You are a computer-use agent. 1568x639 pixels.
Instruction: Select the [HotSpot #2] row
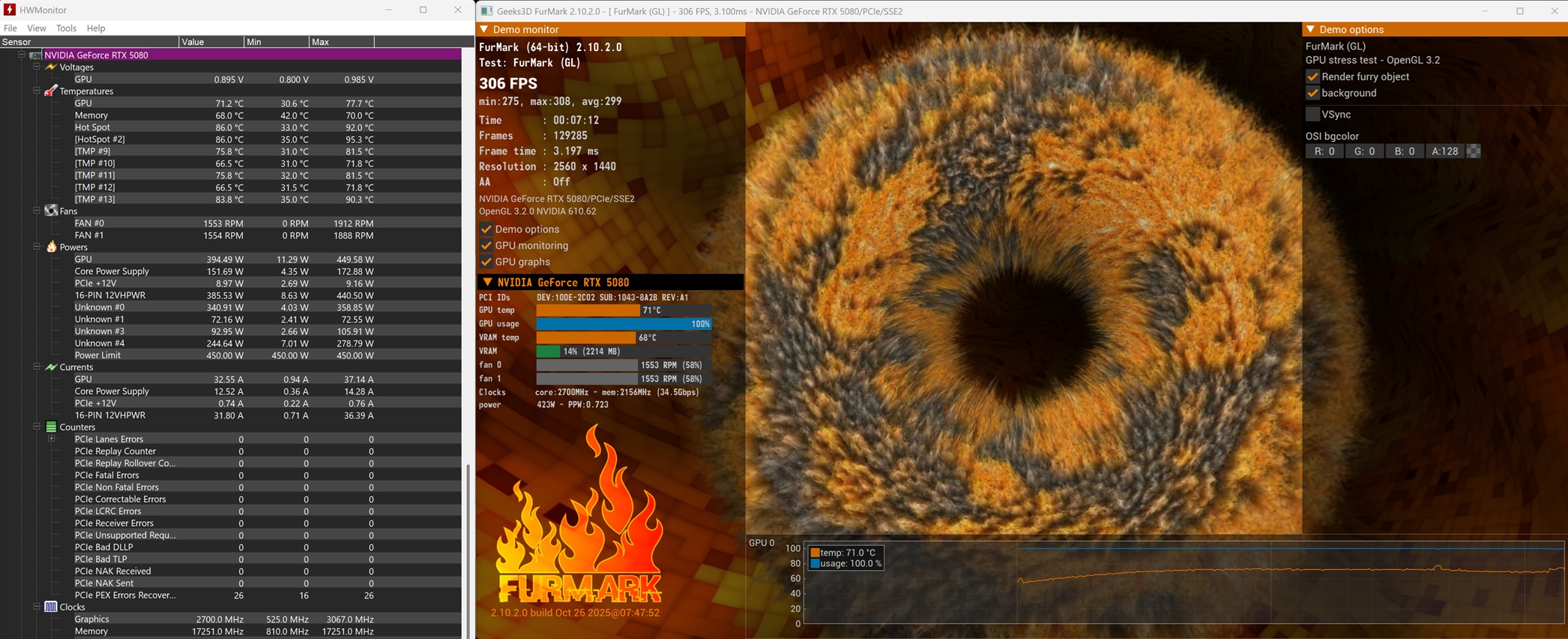(x=231, y=139)
